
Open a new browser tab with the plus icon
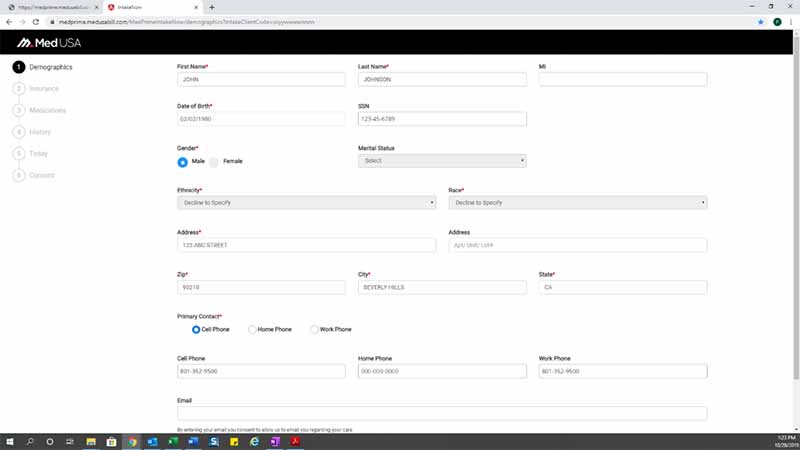[x=212, y=7]
